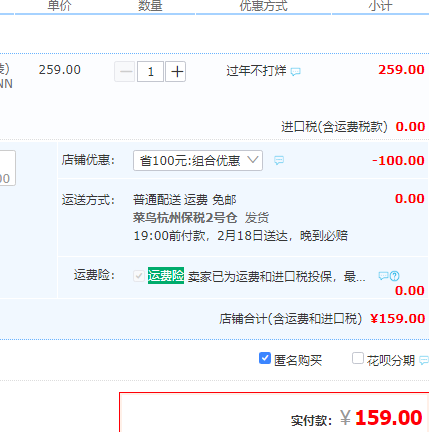
Task: Click the quantity input field showing 1
Action: [150, 71]
